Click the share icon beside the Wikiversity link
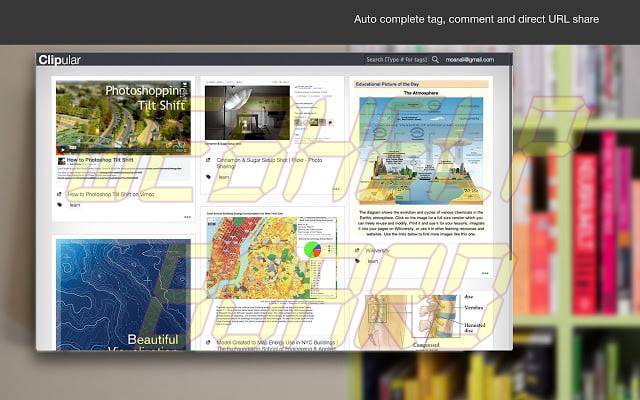 [x=357, y=250]
